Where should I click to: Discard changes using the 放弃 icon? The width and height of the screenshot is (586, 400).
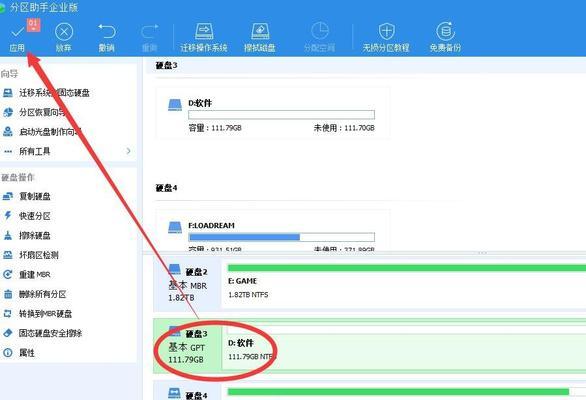click(x=64, y=38)
